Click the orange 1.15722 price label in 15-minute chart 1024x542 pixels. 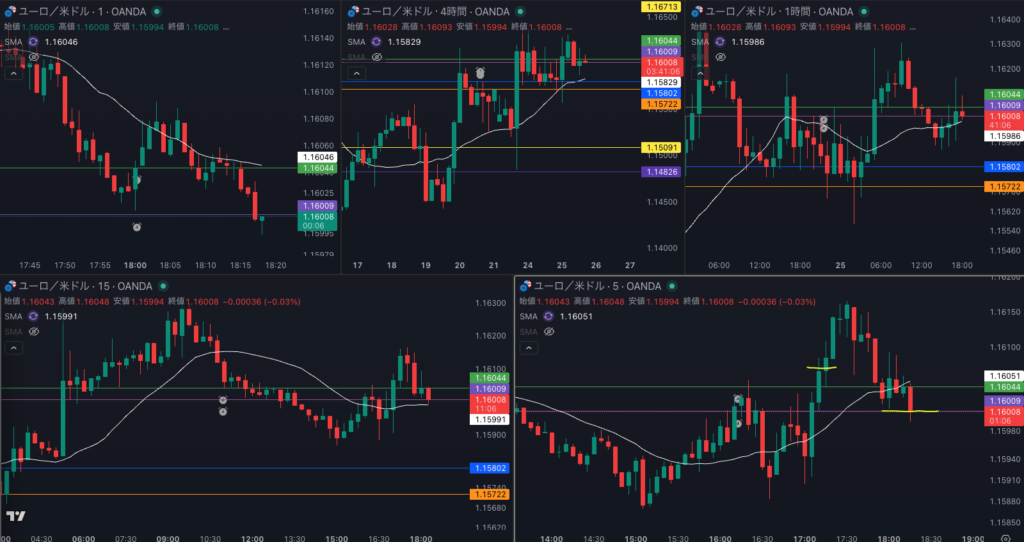(488, 495)
